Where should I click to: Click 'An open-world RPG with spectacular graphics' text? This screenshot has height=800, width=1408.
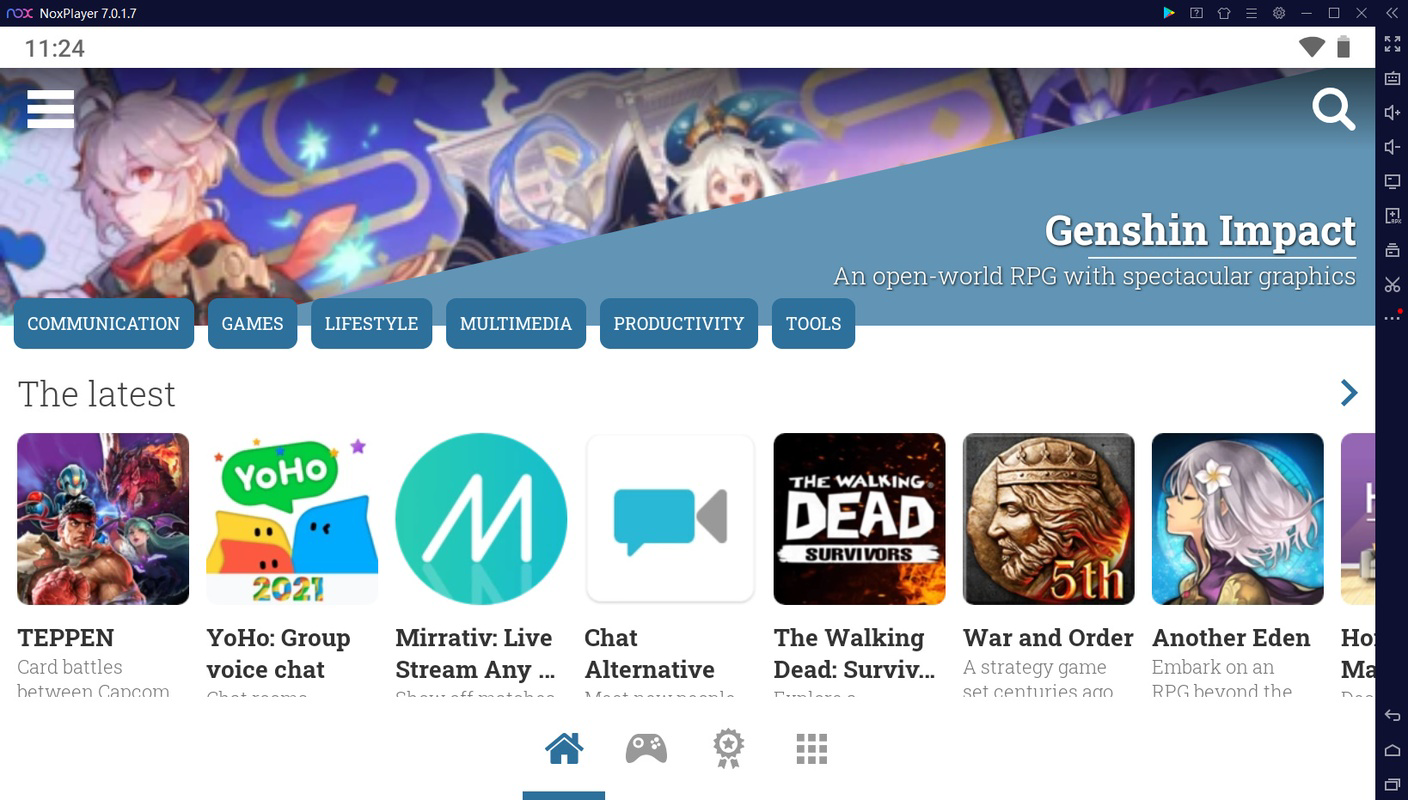1095,276
